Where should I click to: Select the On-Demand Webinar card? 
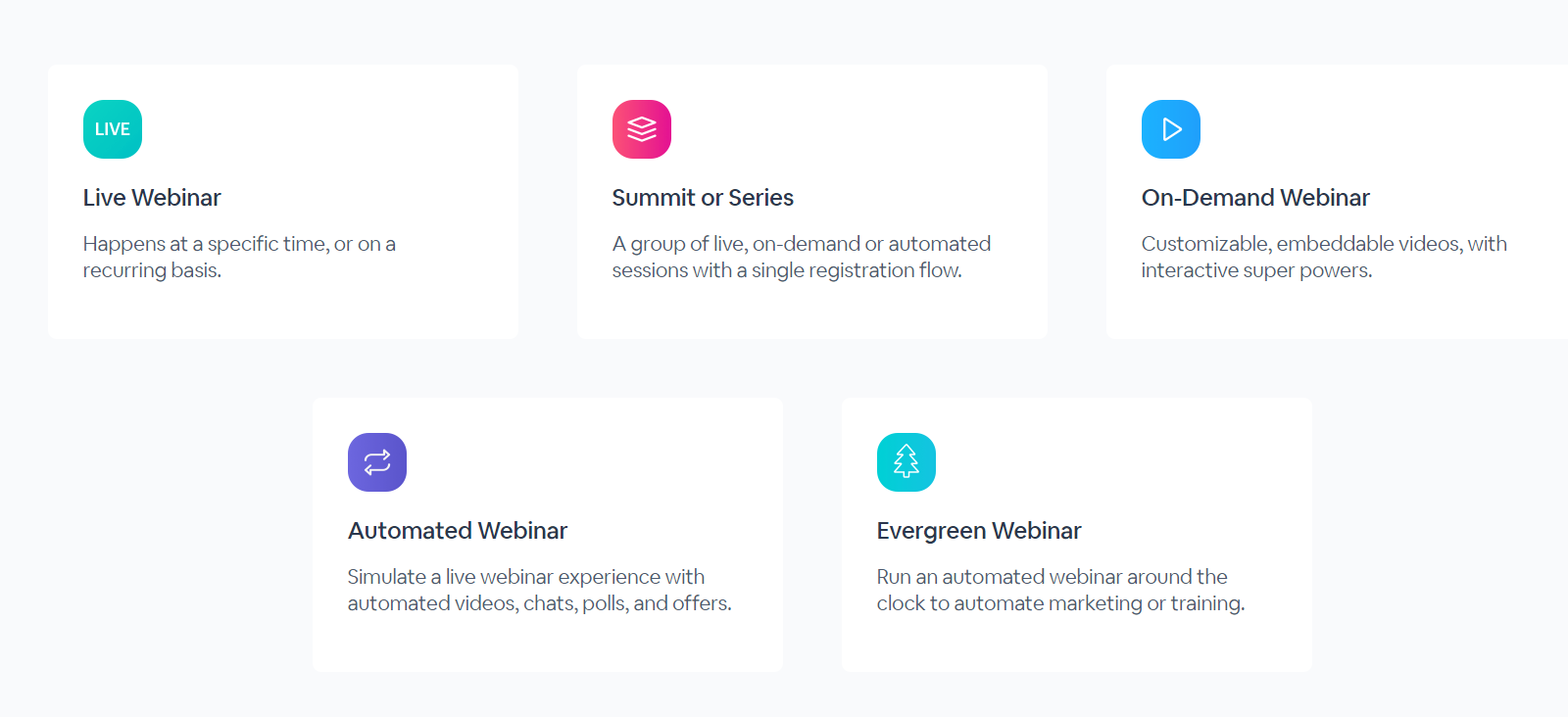(1338, 202)
